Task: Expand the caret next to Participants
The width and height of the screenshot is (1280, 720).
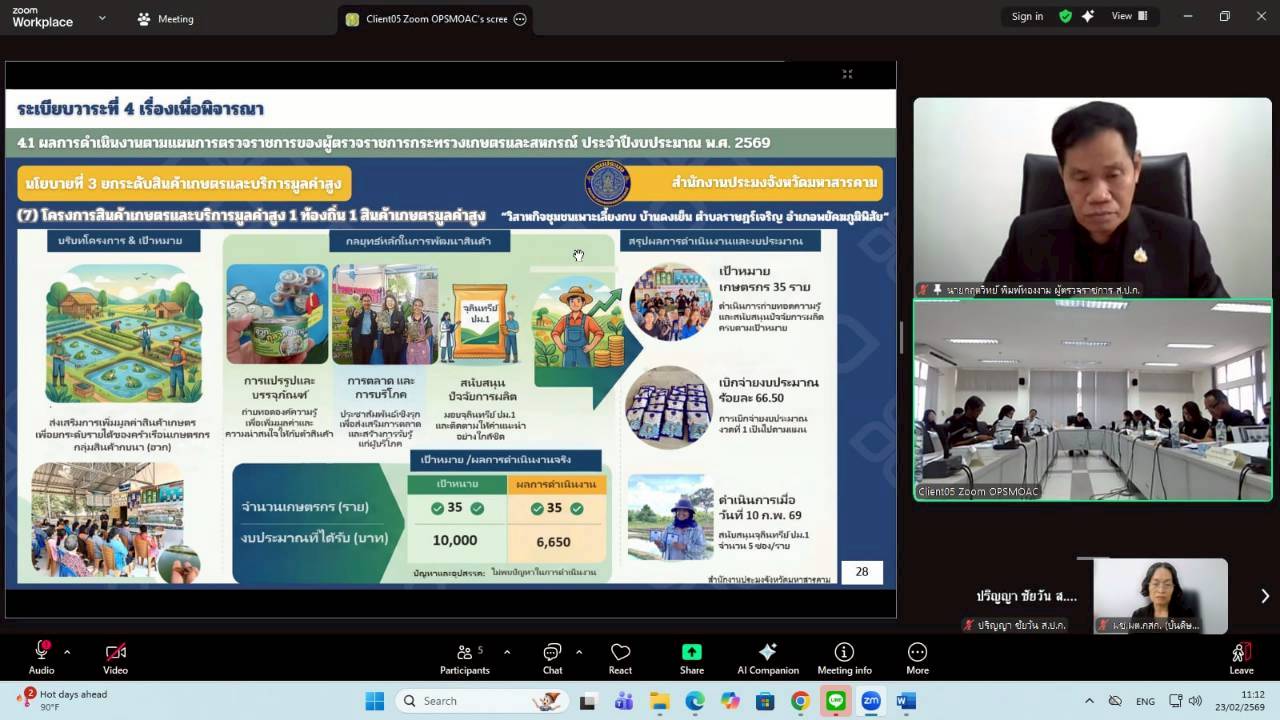Action: pos(507,652)
